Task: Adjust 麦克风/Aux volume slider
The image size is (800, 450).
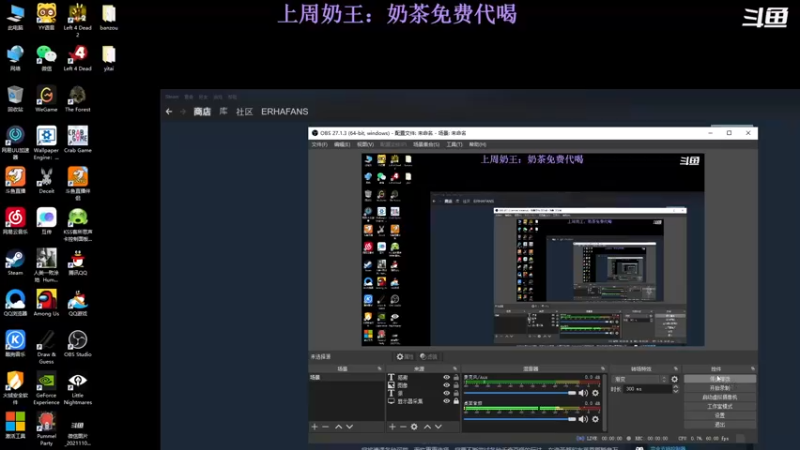Action: click(520, 393)
